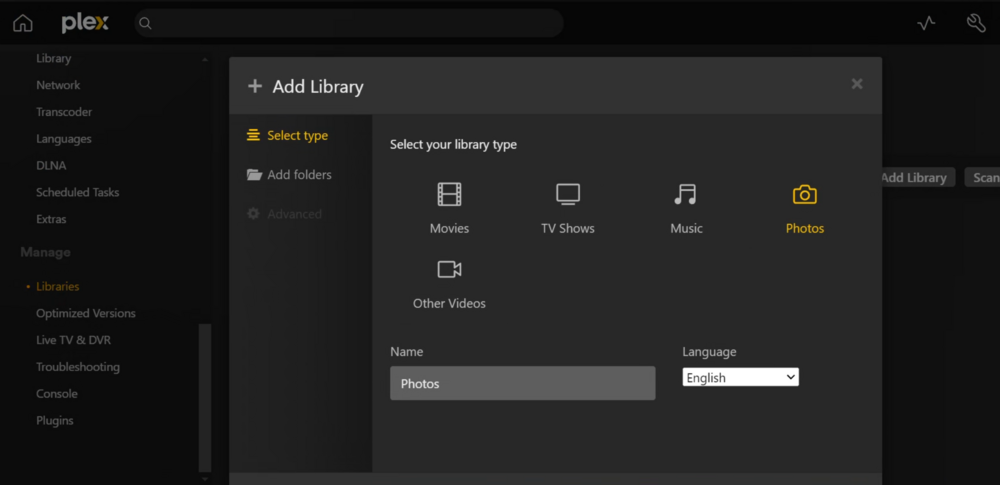Click the Plex logo
The image size is (1000, 485).
click(x=85, y=24)
